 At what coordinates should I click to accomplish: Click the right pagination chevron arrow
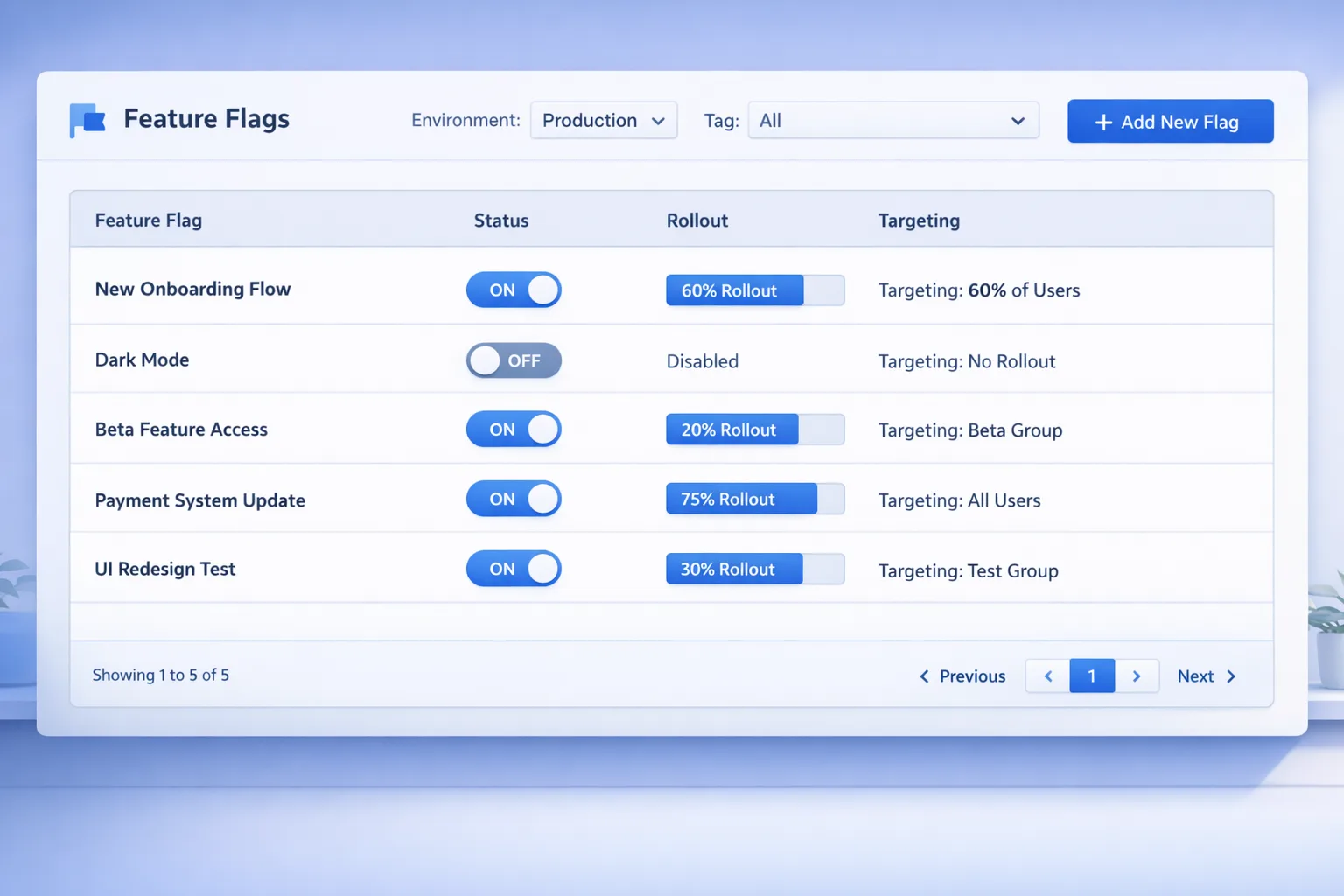1137,675
